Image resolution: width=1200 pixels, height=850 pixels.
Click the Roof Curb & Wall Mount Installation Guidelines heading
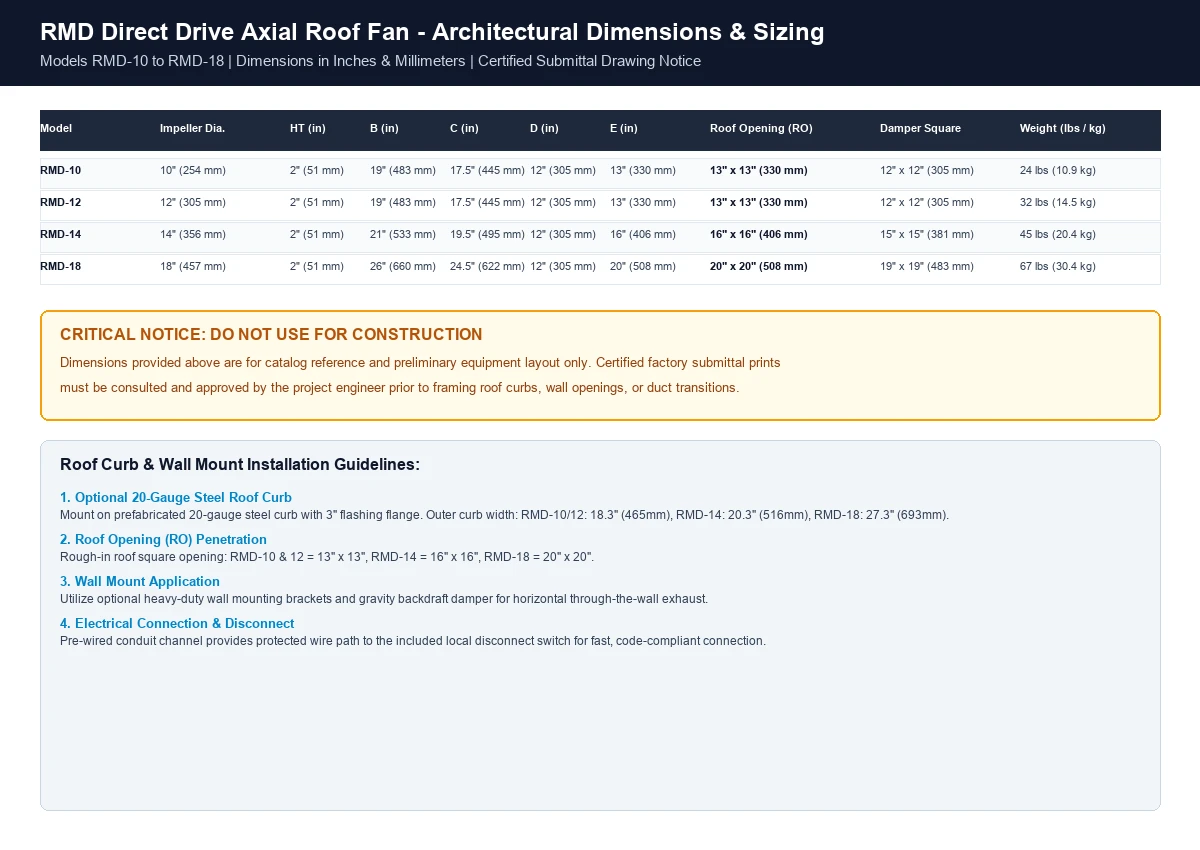[x=240, y=465]
